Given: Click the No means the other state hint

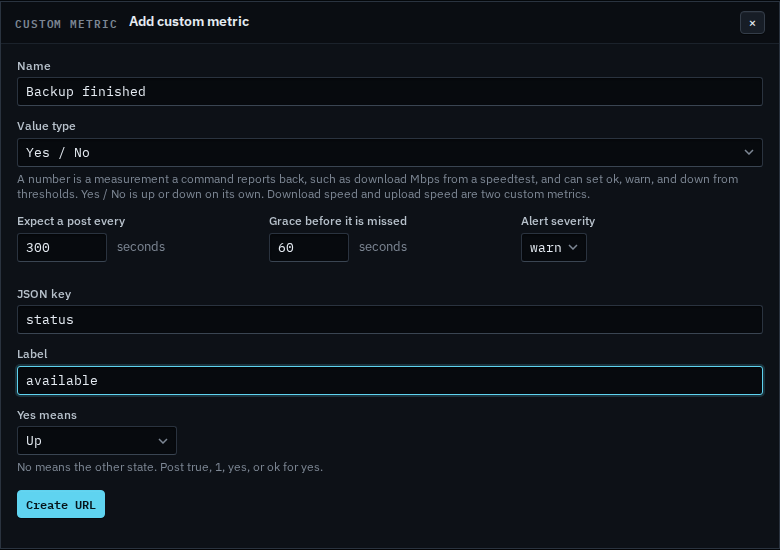Looking at the screenshot, I should tap(170, 467).
